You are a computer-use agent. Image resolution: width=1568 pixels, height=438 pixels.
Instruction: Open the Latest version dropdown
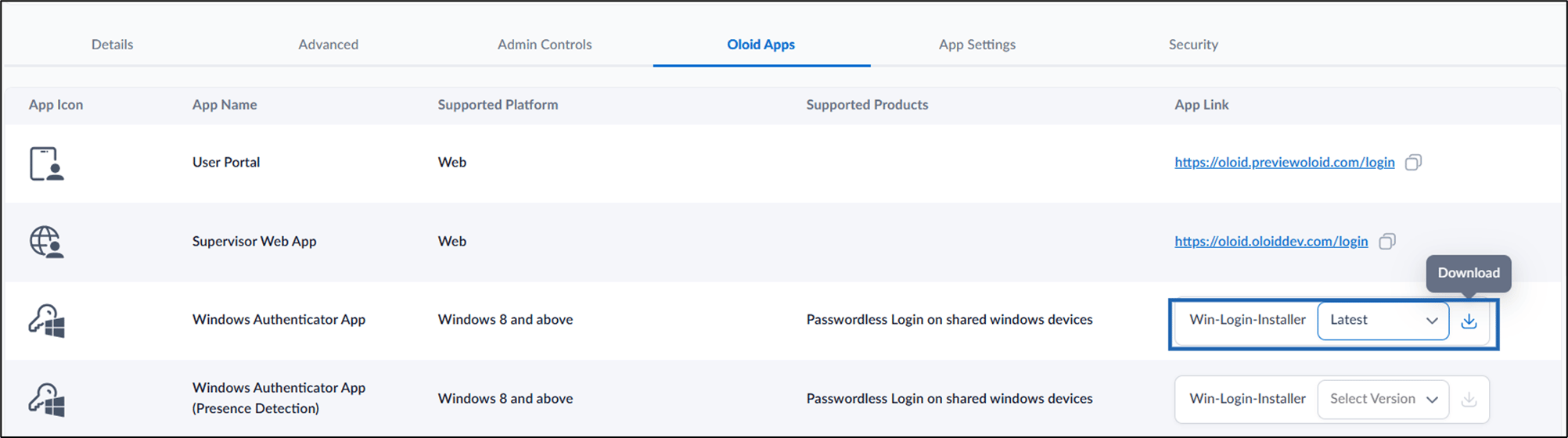point(1383,321)
